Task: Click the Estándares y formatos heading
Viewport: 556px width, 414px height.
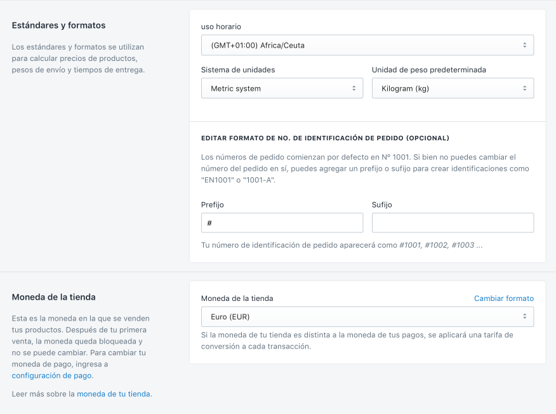Action: 59,25
